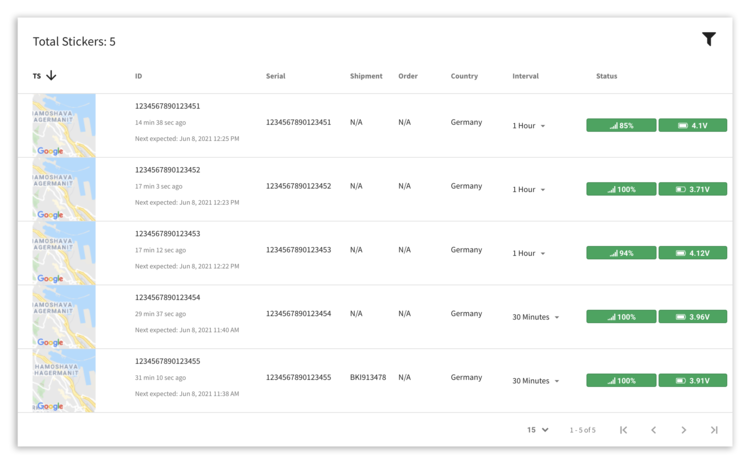
Task: Click the 'Total Stickers: 5' heading
Action: click(x=74, y=42)
